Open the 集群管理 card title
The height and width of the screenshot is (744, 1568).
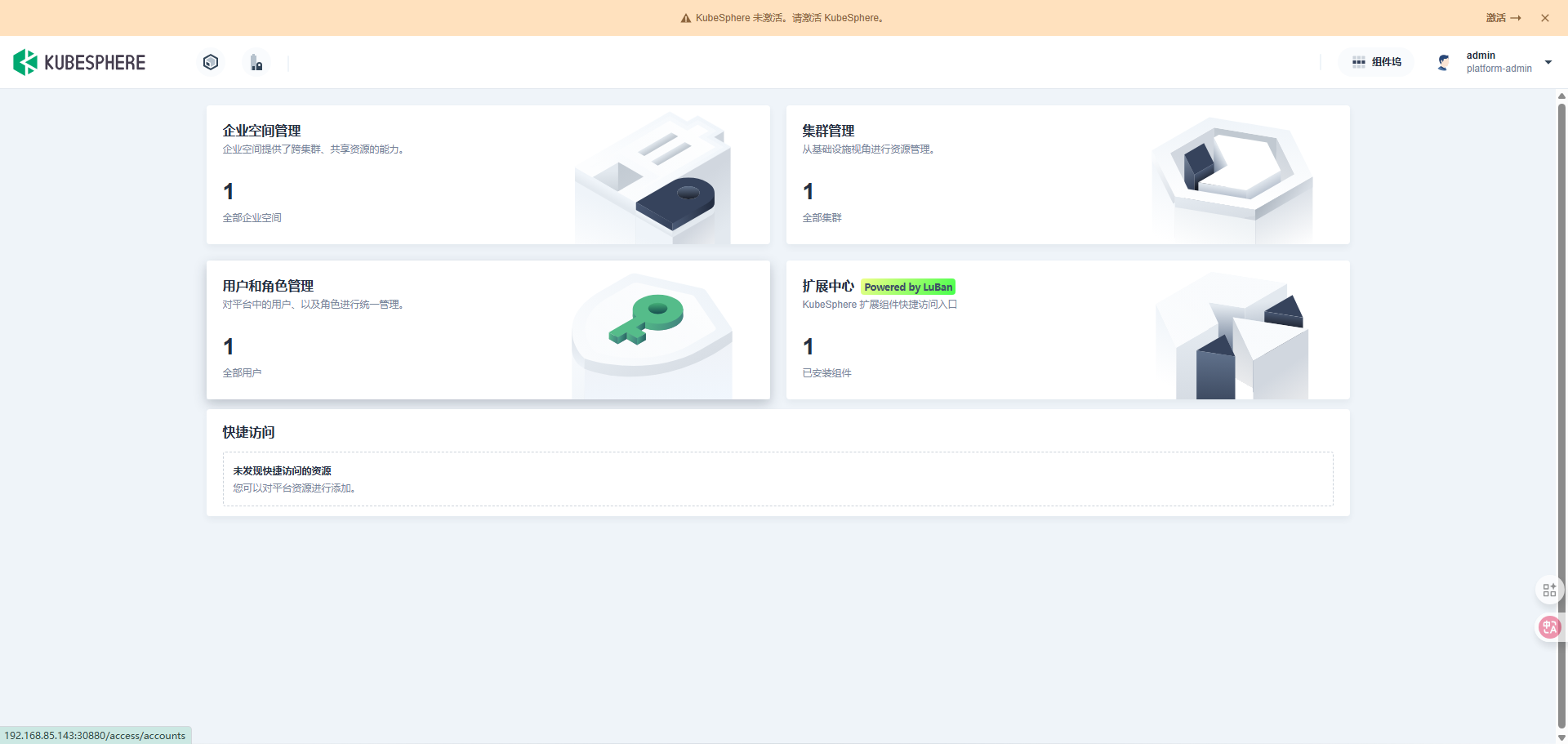[828, 131]
